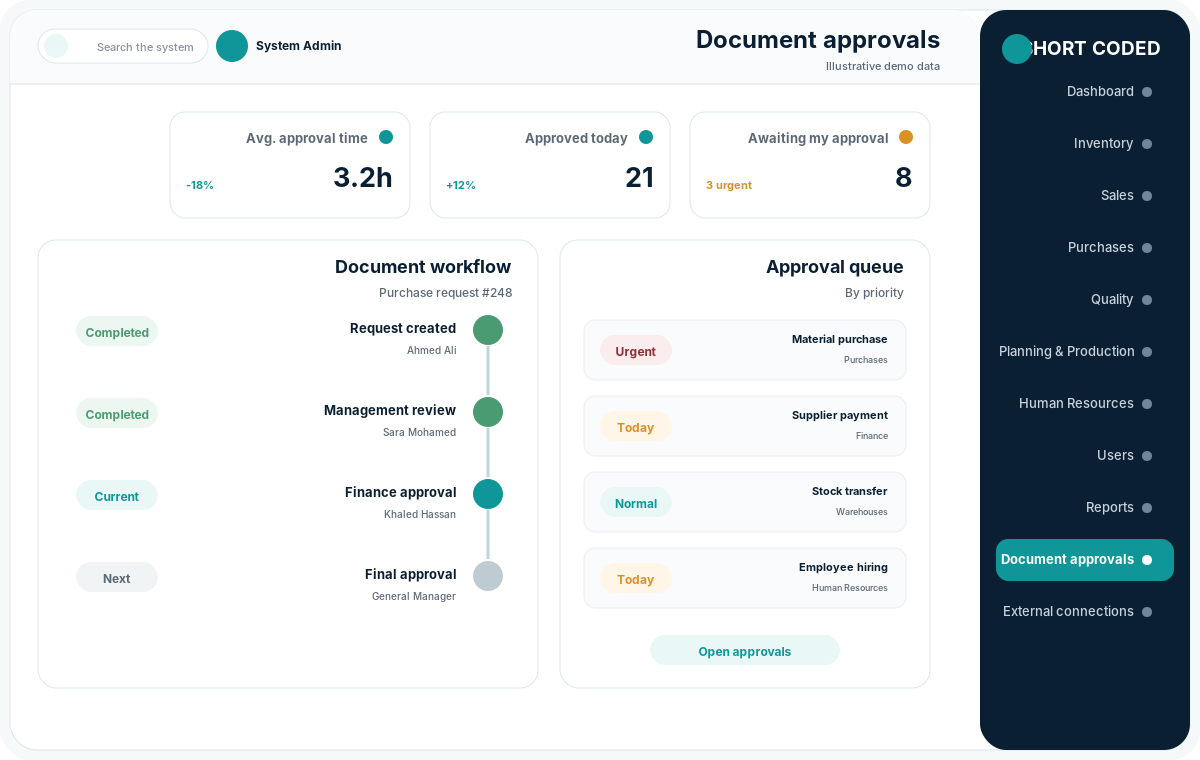Click the -18% change indicator

click(x=200, y=185)
